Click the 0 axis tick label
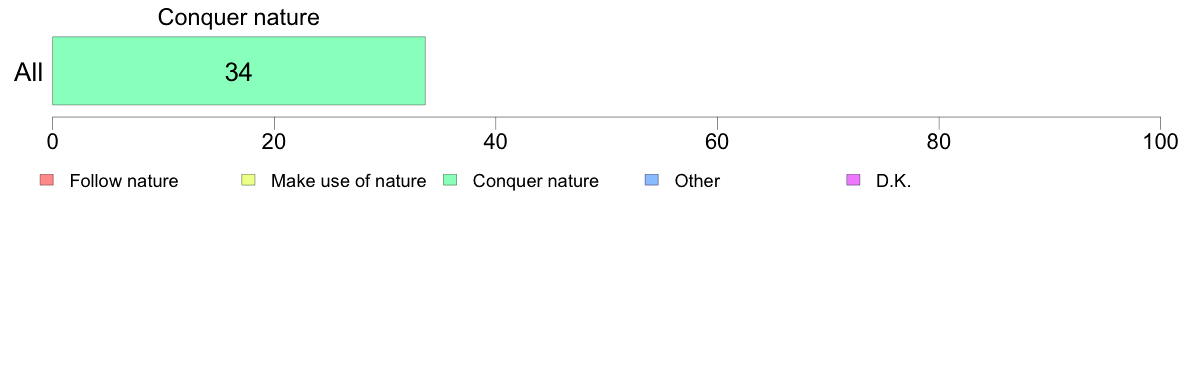The height and width of the screenshot is (368, 1188). tap(52, 141)
